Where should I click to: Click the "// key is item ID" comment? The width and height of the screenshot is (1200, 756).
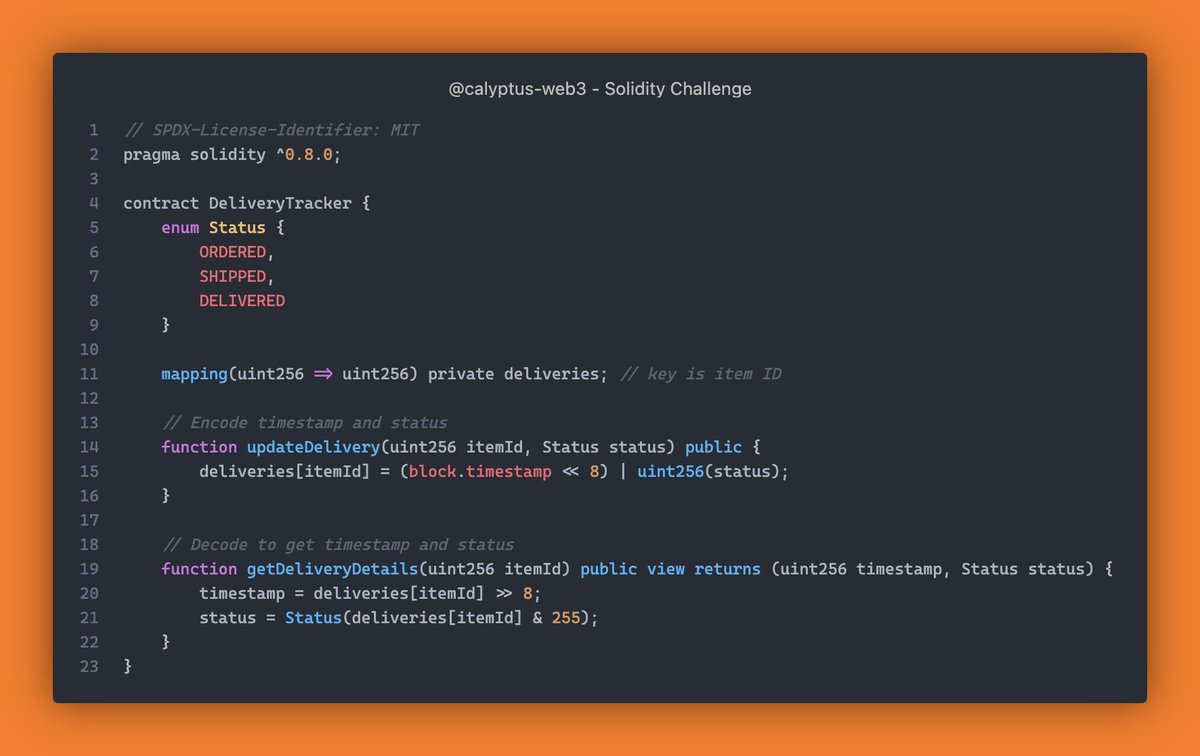(x=701, y=374)
